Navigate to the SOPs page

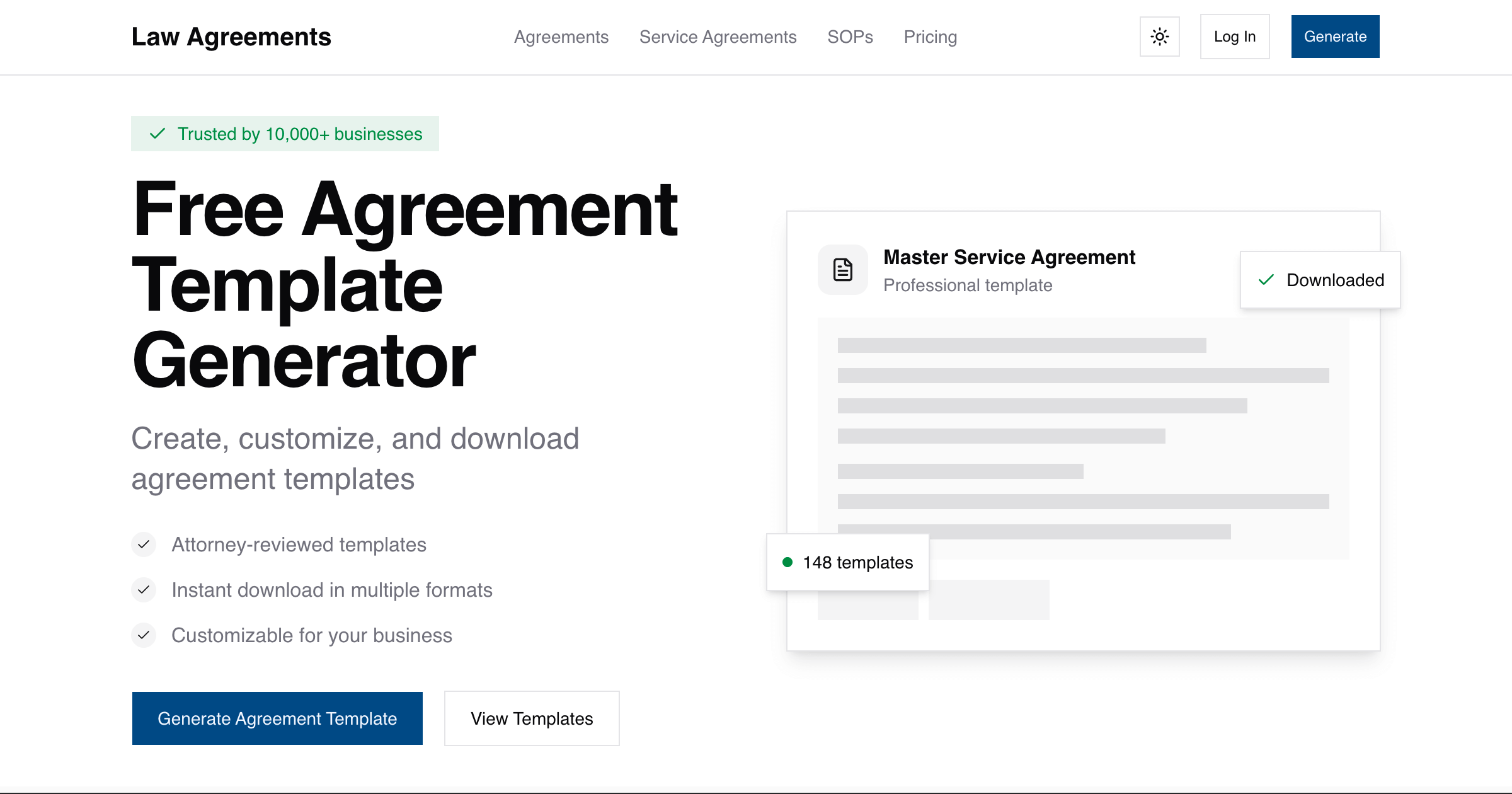(850, 37)
